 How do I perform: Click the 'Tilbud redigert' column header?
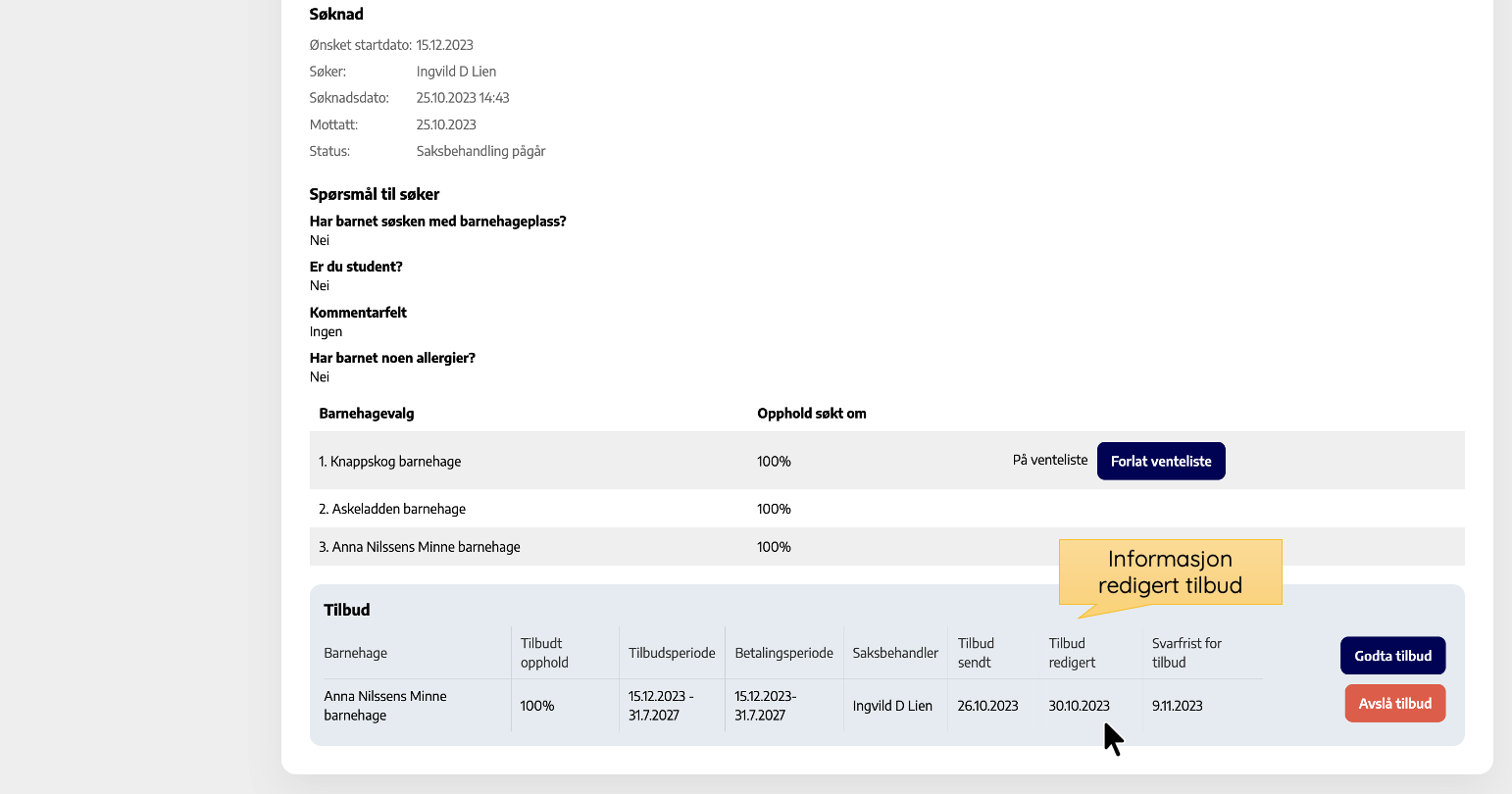(1072, 653)
